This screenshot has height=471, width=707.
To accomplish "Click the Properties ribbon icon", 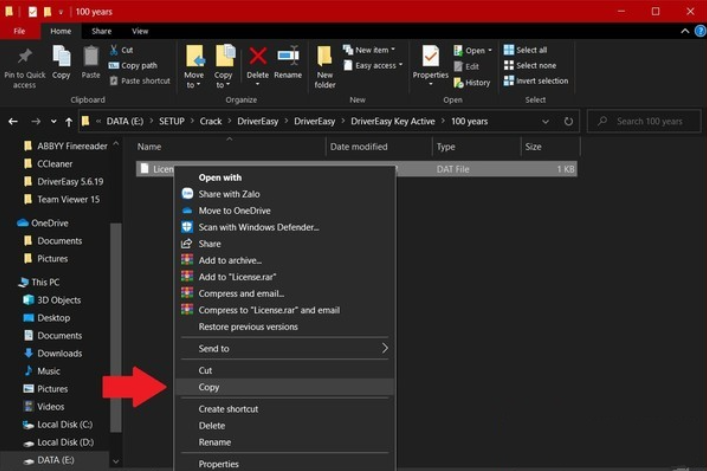I will (430, 56).
